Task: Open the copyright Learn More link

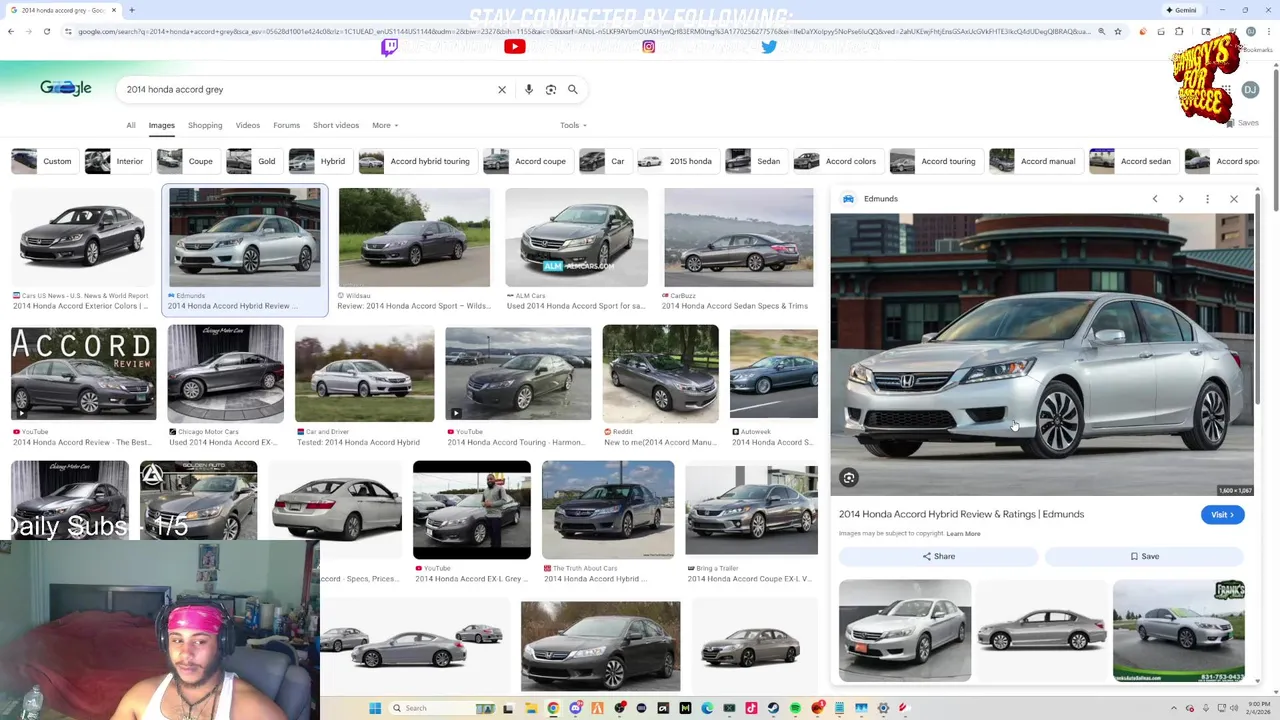Action: click(964, 533)
